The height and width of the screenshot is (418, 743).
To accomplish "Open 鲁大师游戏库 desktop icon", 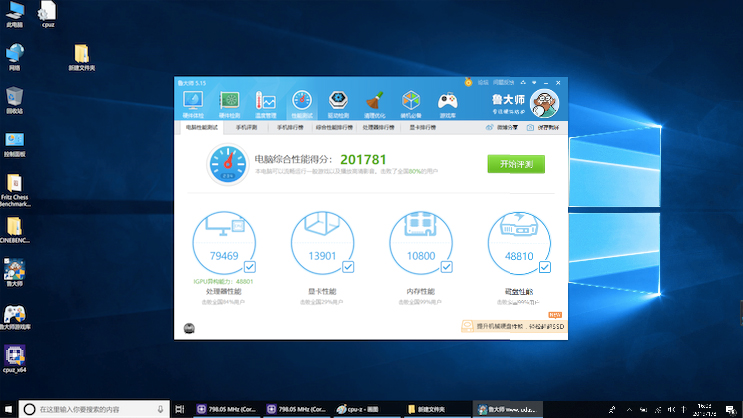I will pyautogui.click(x=15, y=317).
